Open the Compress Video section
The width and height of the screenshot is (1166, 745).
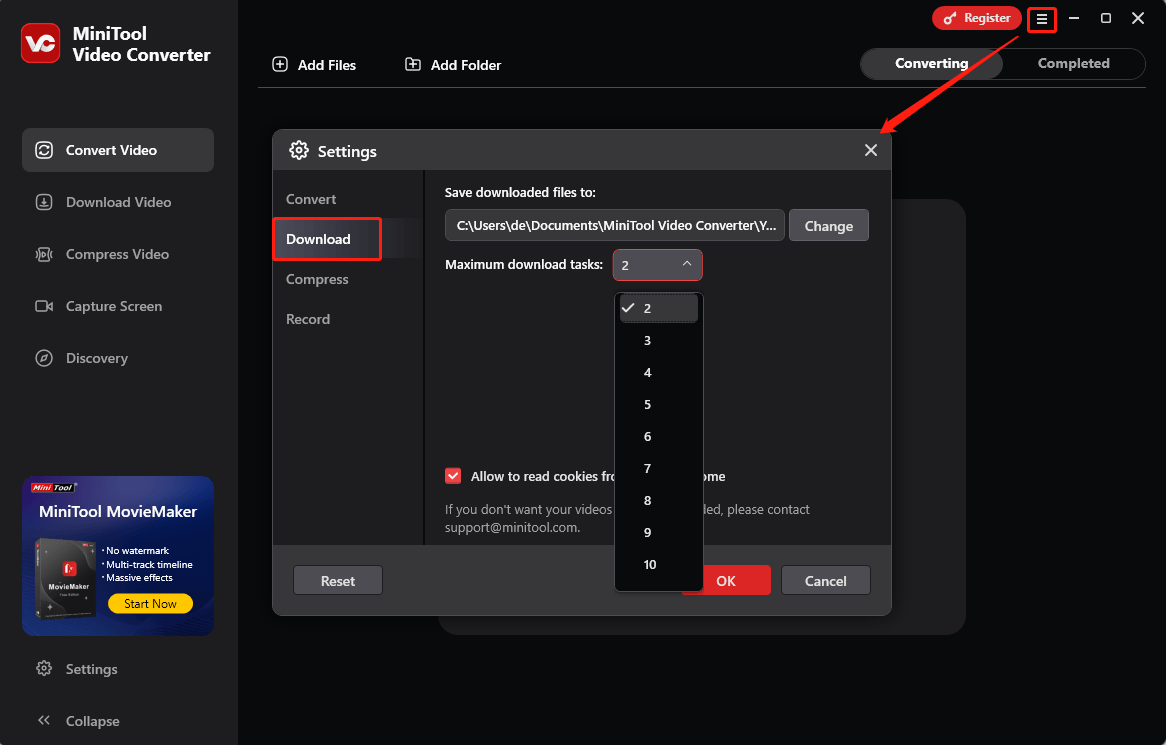pos(117,254)
